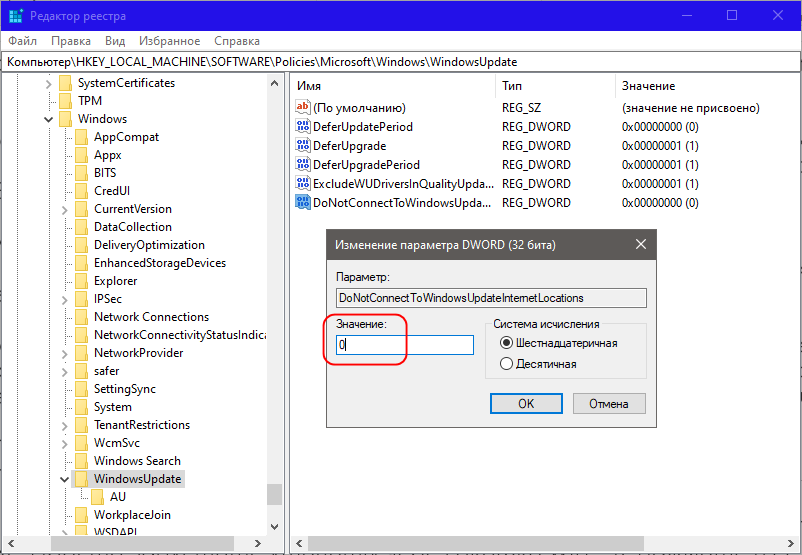Click into the Значение input field
Image resolution: width=802 pixels, height=555 pixels.
pyautogui.click(x=405, y=345)
